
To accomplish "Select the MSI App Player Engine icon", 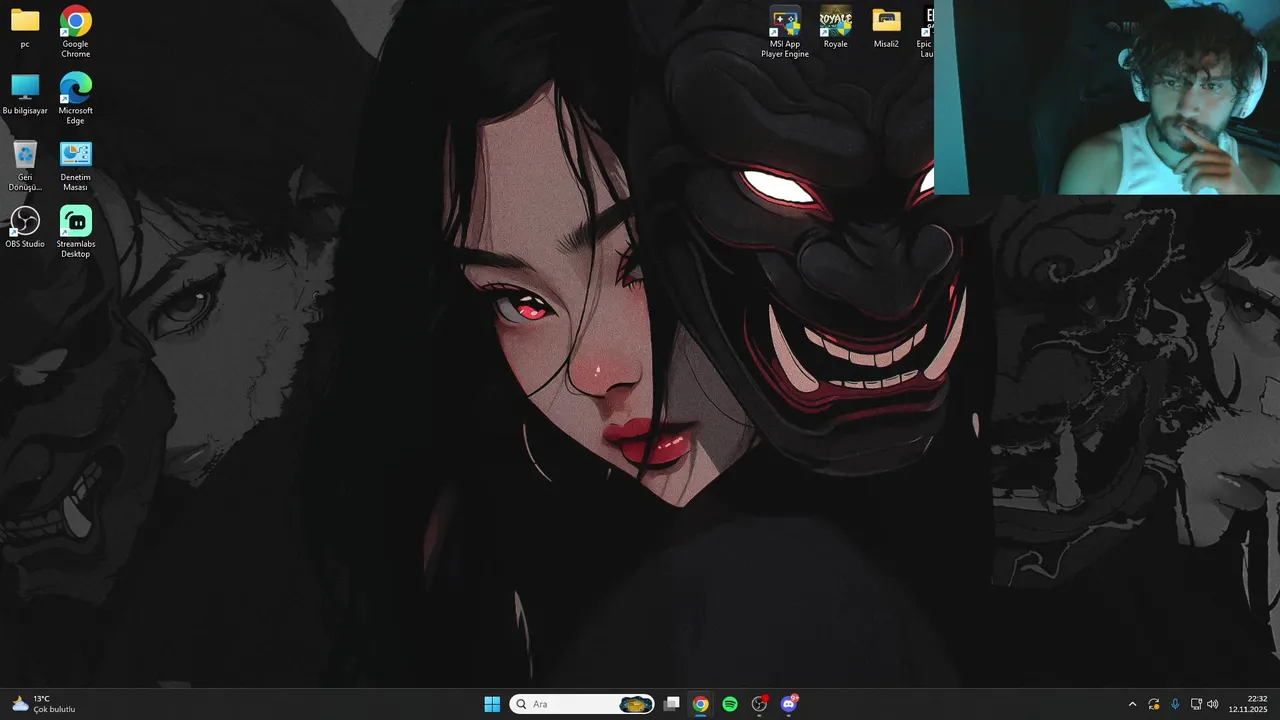I will click(785, 32).
